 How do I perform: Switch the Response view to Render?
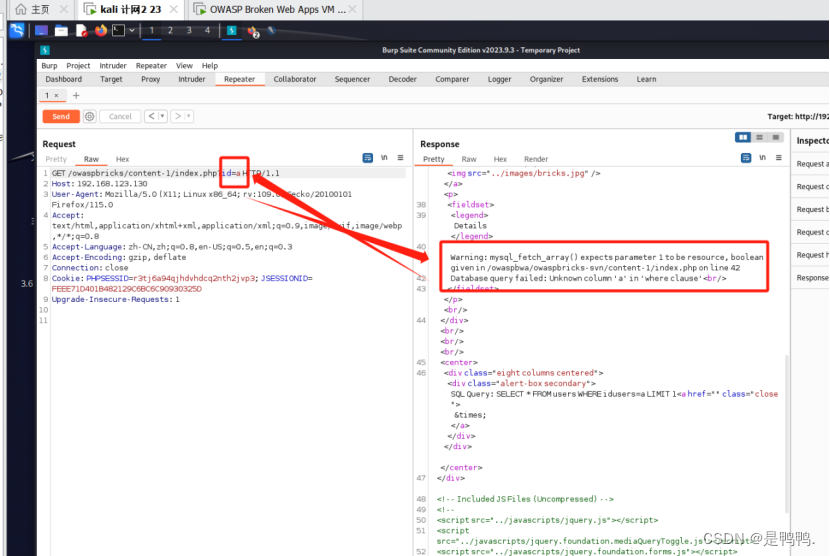(536, 159)
